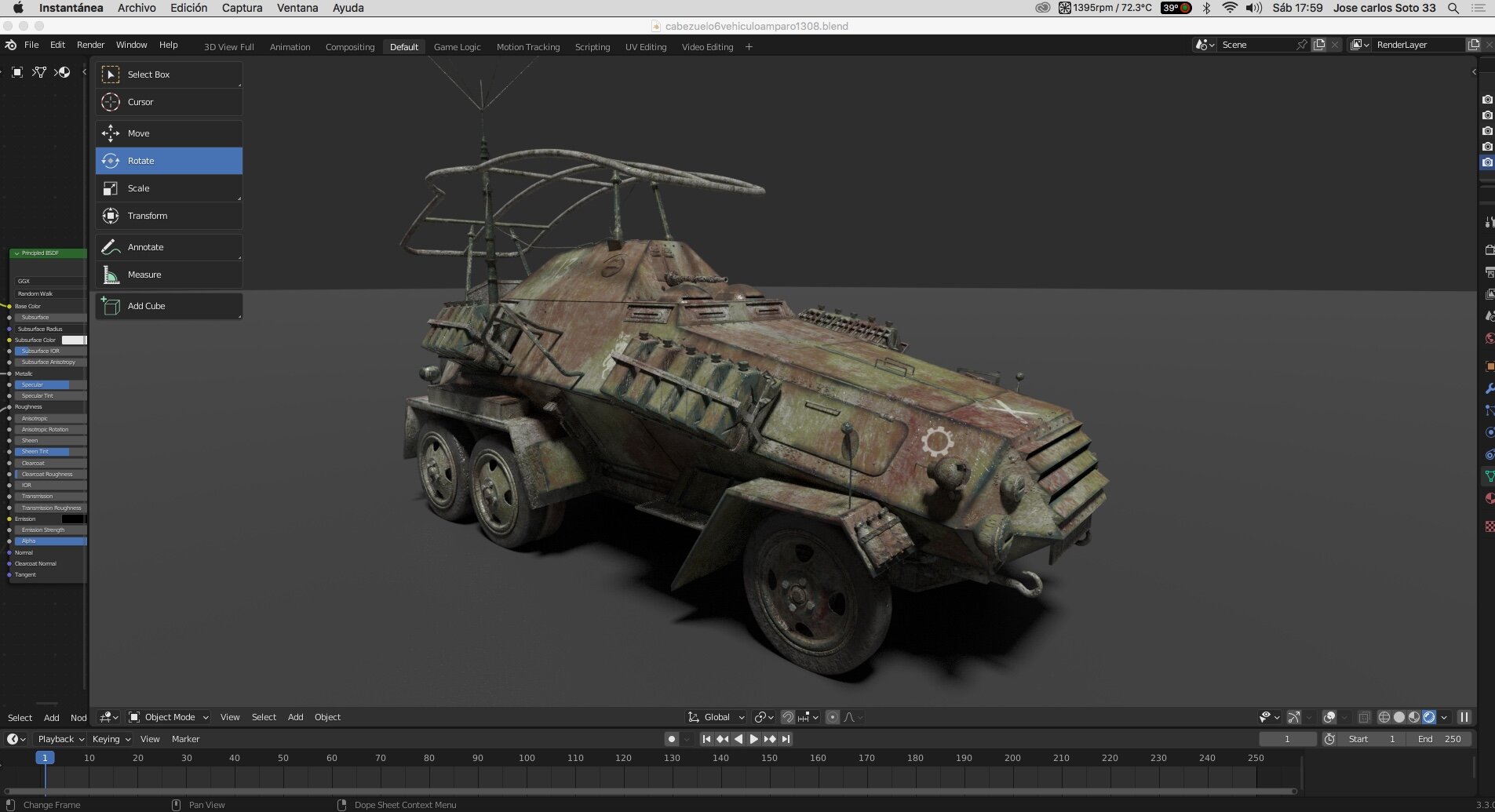Image resolution: width=1495 pixels, height=812 pixels.
Task: Activate the Transform tool
Action: click(169, 216)
